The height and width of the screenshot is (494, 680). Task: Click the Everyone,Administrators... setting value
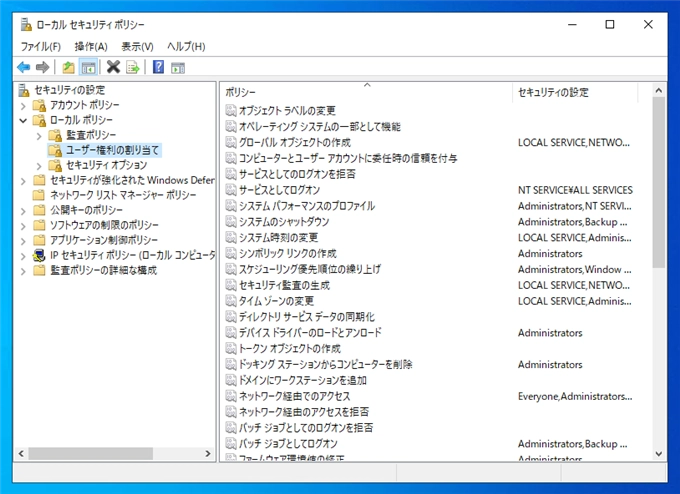[575, 396]
